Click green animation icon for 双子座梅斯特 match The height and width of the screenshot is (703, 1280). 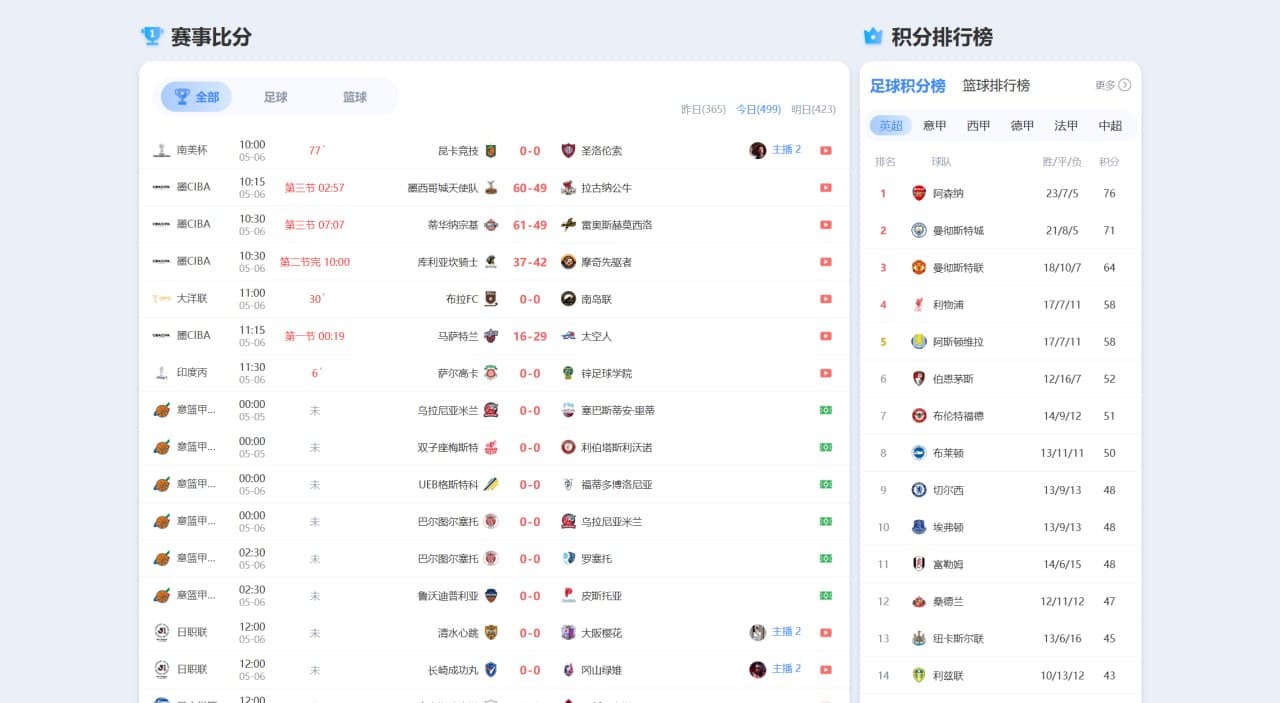pyautogui.click(x=826, y=447)
